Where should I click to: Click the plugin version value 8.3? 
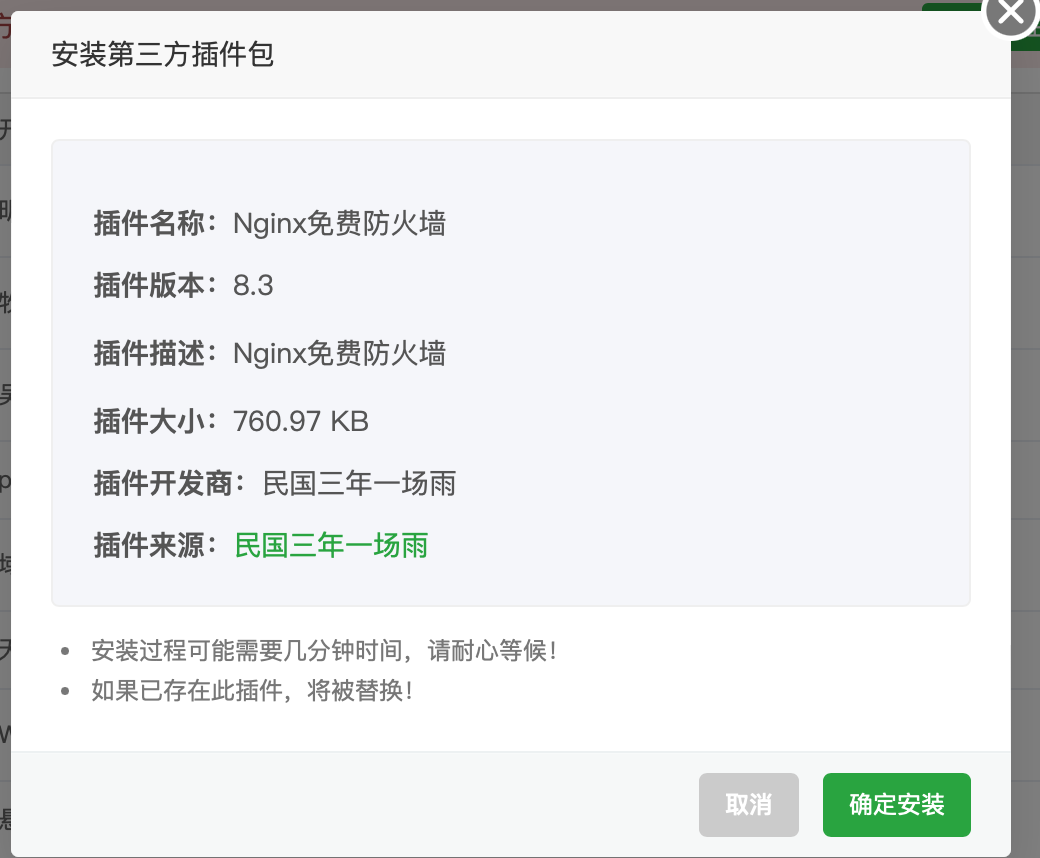(x=253, y=286)
